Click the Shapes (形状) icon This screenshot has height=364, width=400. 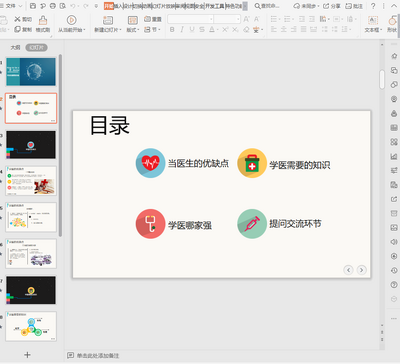pos(393,21)
